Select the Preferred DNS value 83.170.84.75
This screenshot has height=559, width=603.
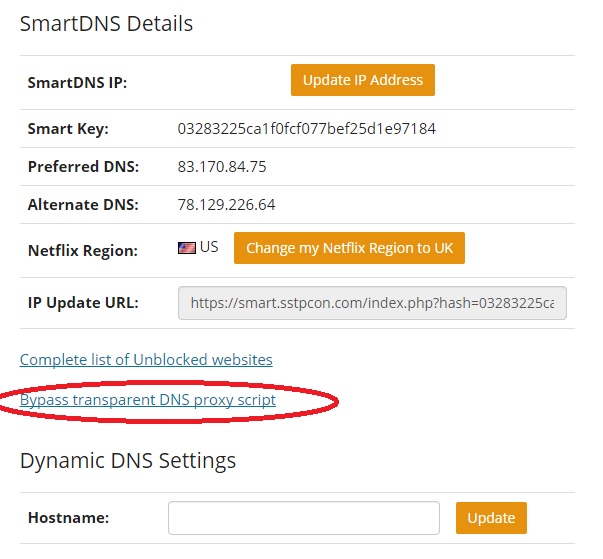click(x=222, y=167)
